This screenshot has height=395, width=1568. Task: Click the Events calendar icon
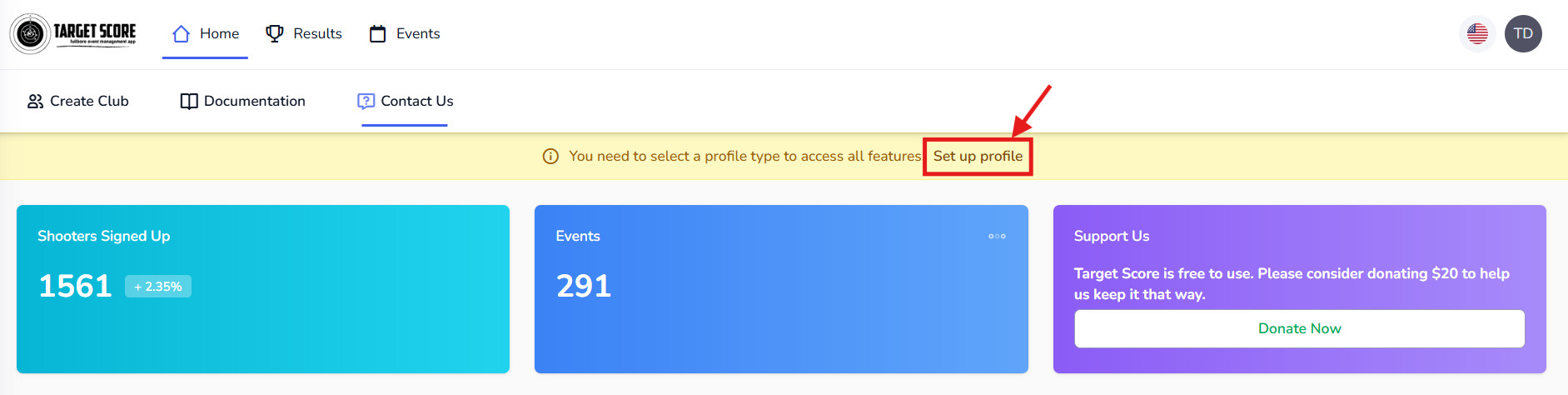378,34
